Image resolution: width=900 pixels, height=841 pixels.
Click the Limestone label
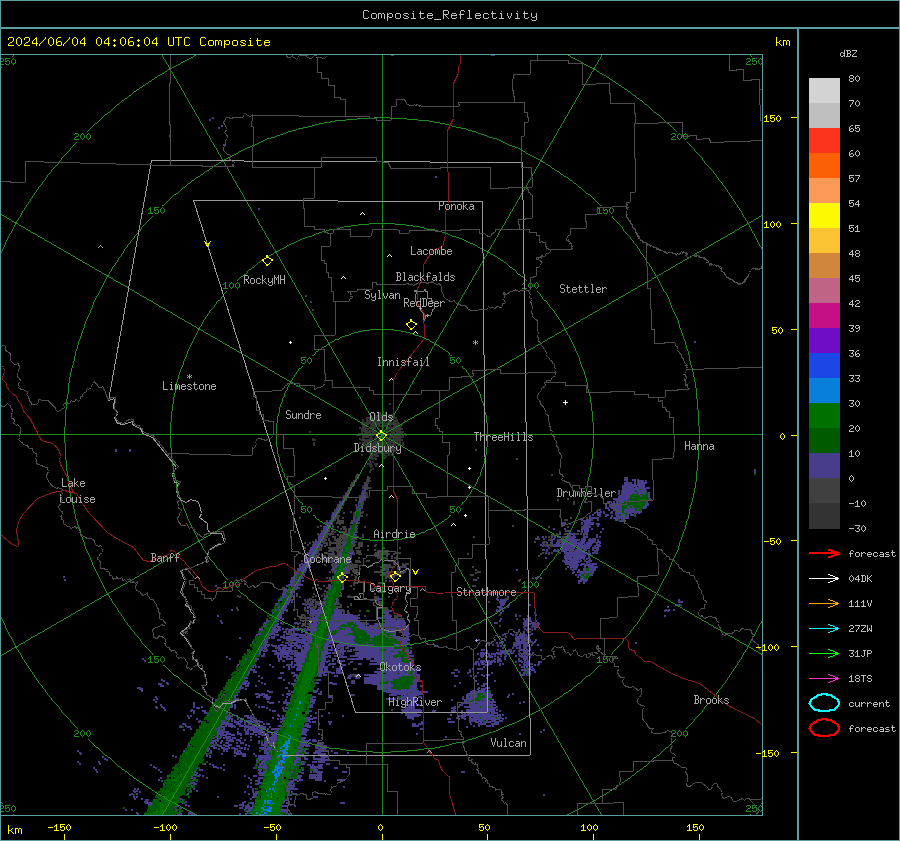tap(189, 386)
